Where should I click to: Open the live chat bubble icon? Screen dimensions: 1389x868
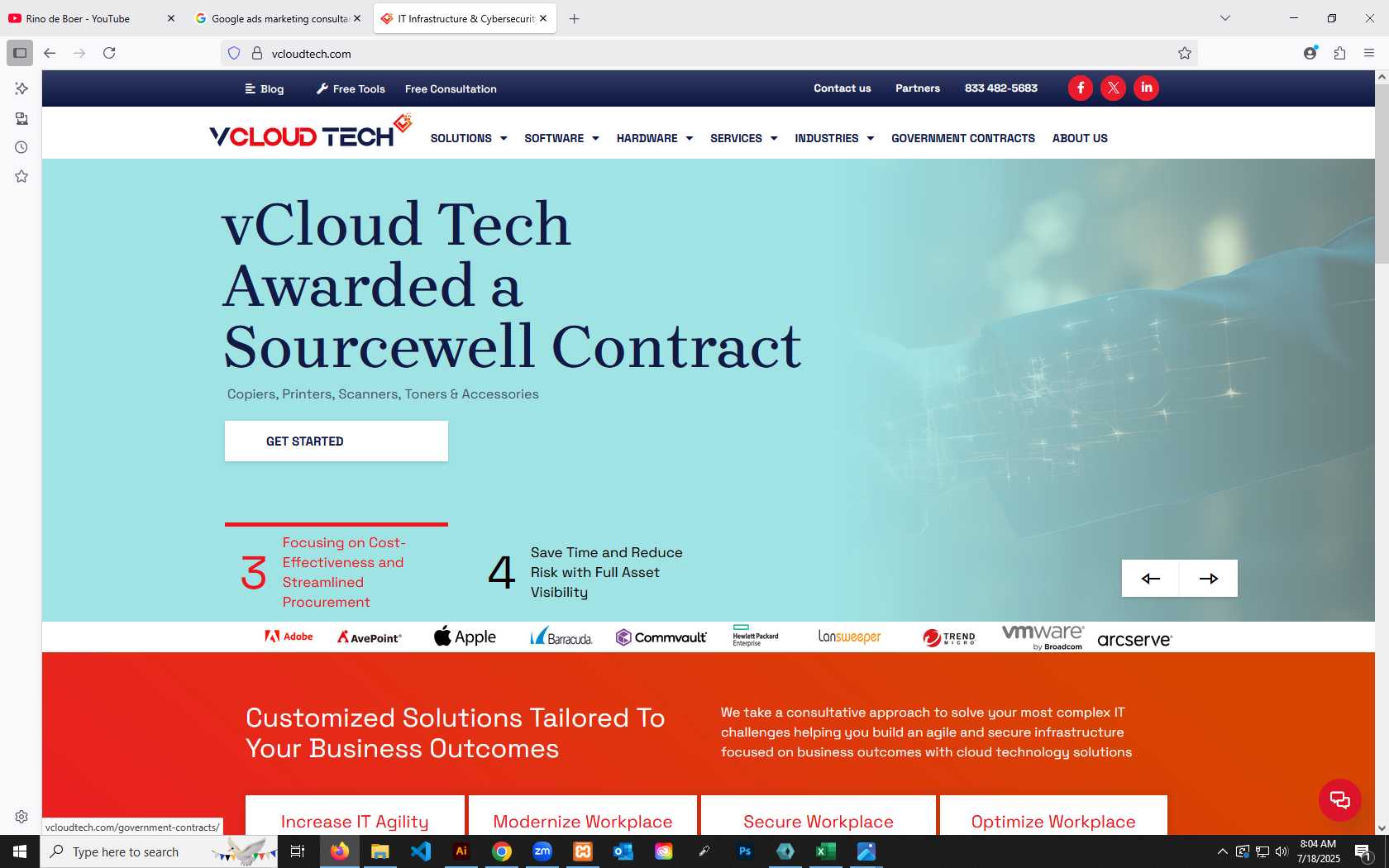(1339, 799)
